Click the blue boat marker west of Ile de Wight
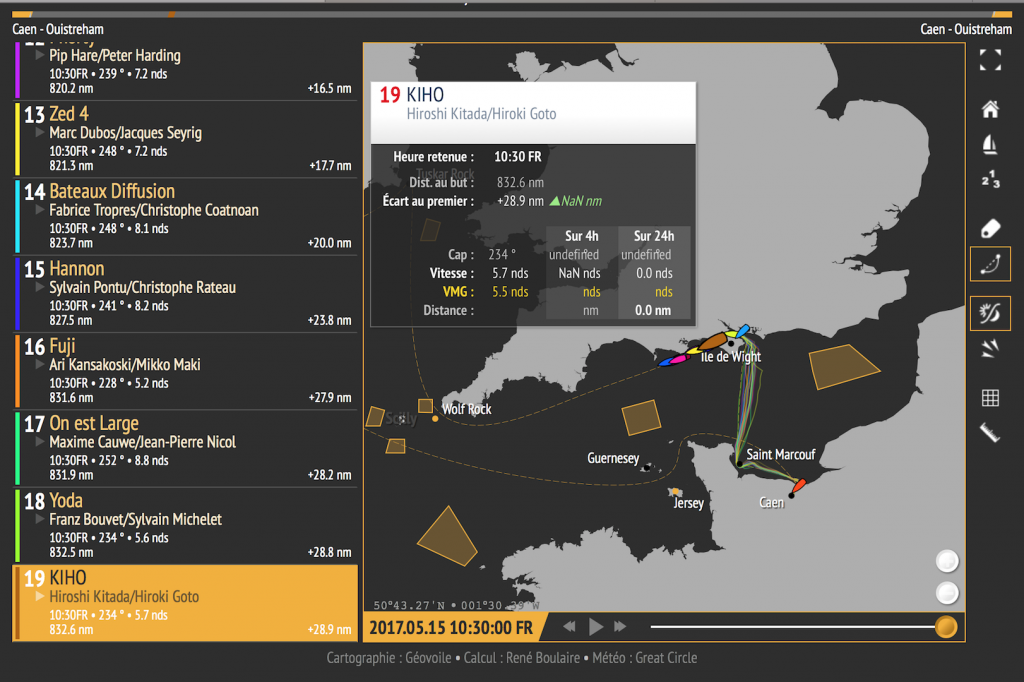 (666, 361)
